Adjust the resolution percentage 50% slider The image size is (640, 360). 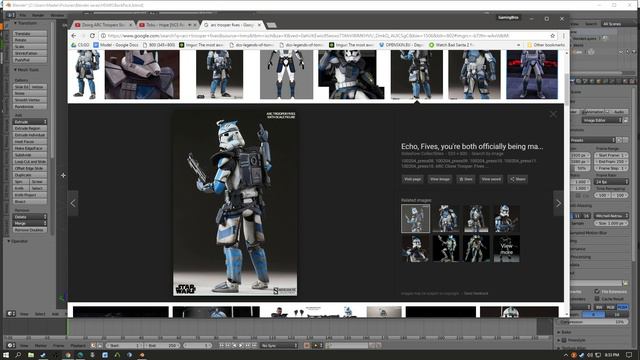581,168
